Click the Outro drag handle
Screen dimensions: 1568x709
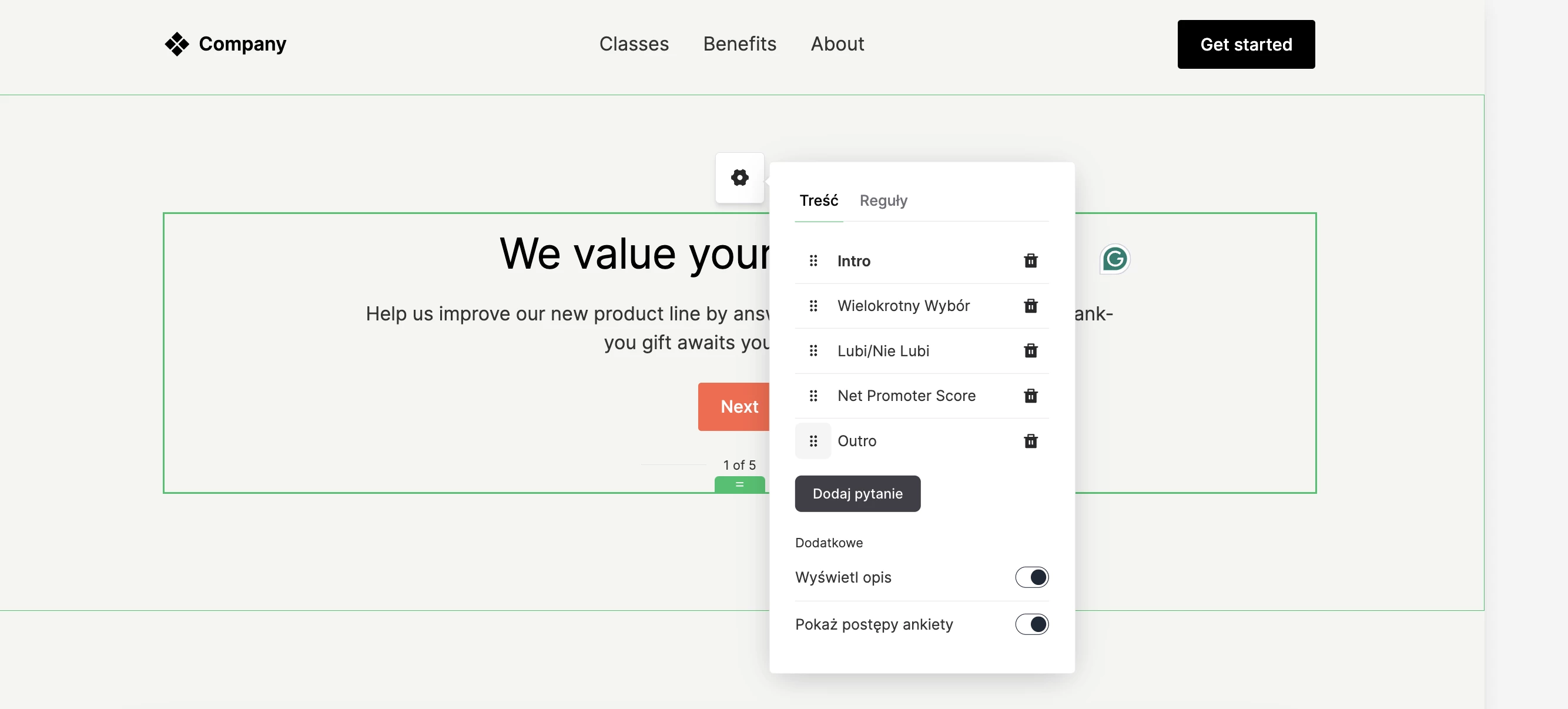click(x=813, y=441)
